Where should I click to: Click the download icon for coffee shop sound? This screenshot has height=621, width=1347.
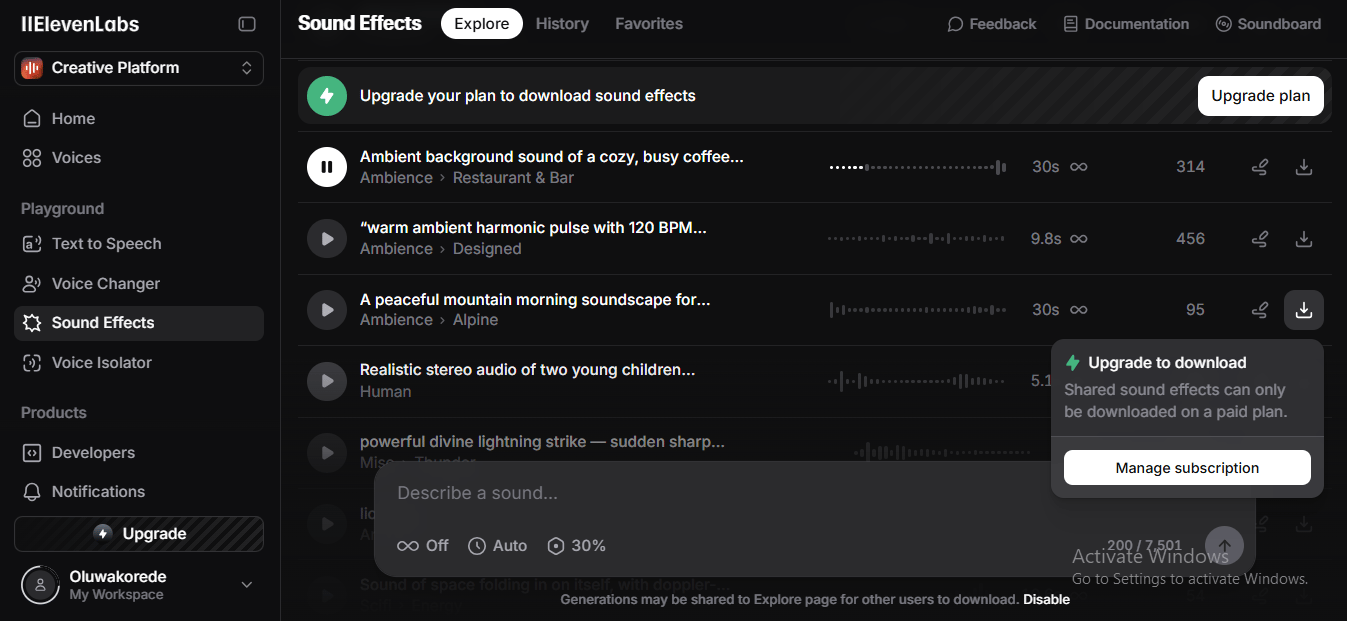[x=1303, y=167]
